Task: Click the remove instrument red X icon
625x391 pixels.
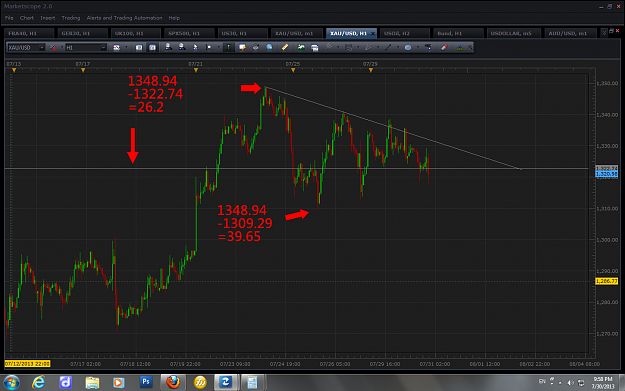Action: [53, 47]
